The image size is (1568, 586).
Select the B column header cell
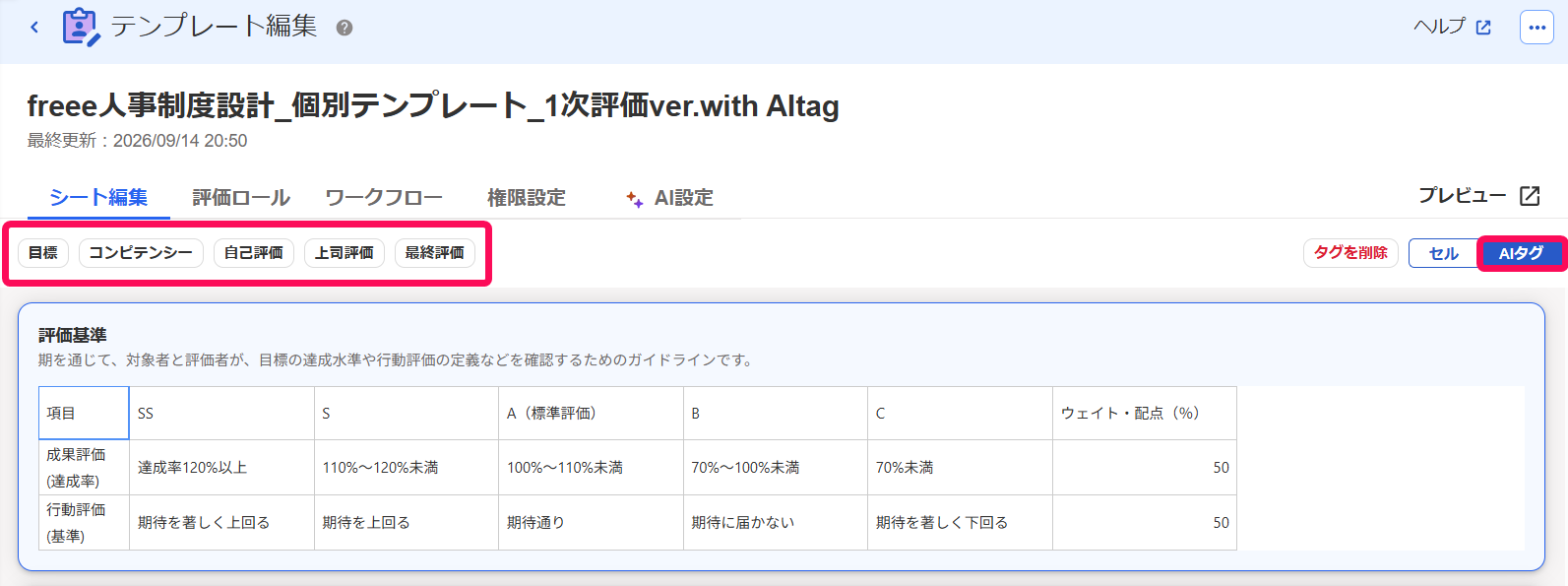[776, 413]
